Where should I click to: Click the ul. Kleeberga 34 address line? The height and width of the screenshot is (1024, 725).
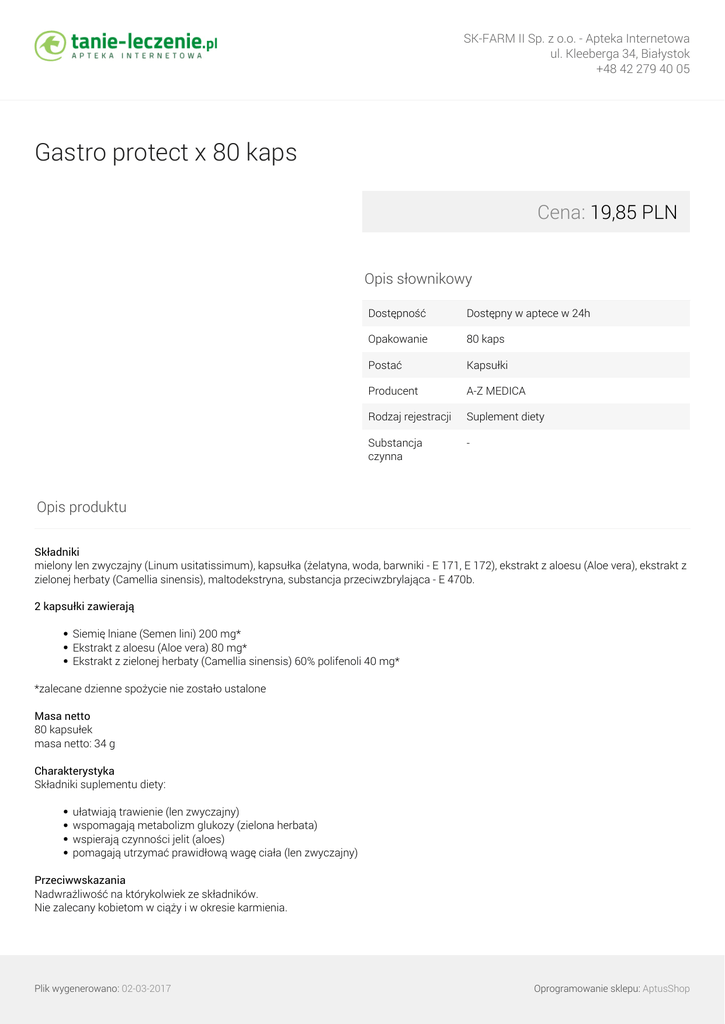click(x=619, y=54)
